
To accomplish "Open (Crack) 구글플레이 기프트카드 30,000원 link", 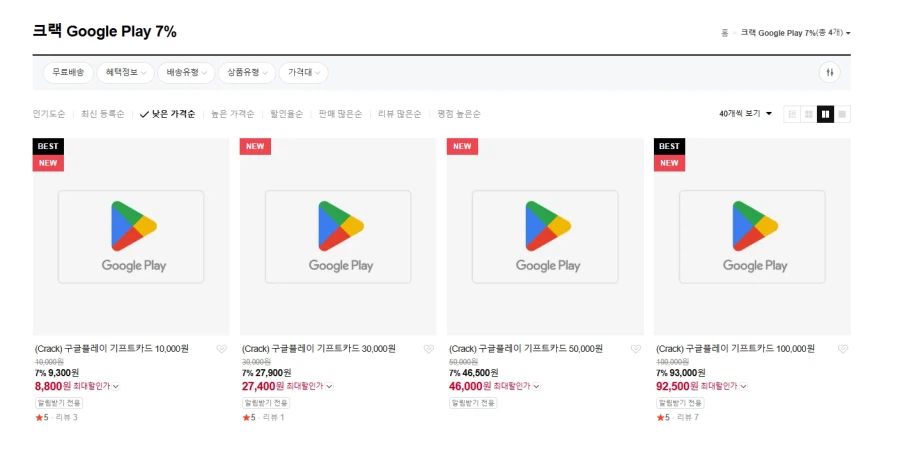I will (319, 349).
